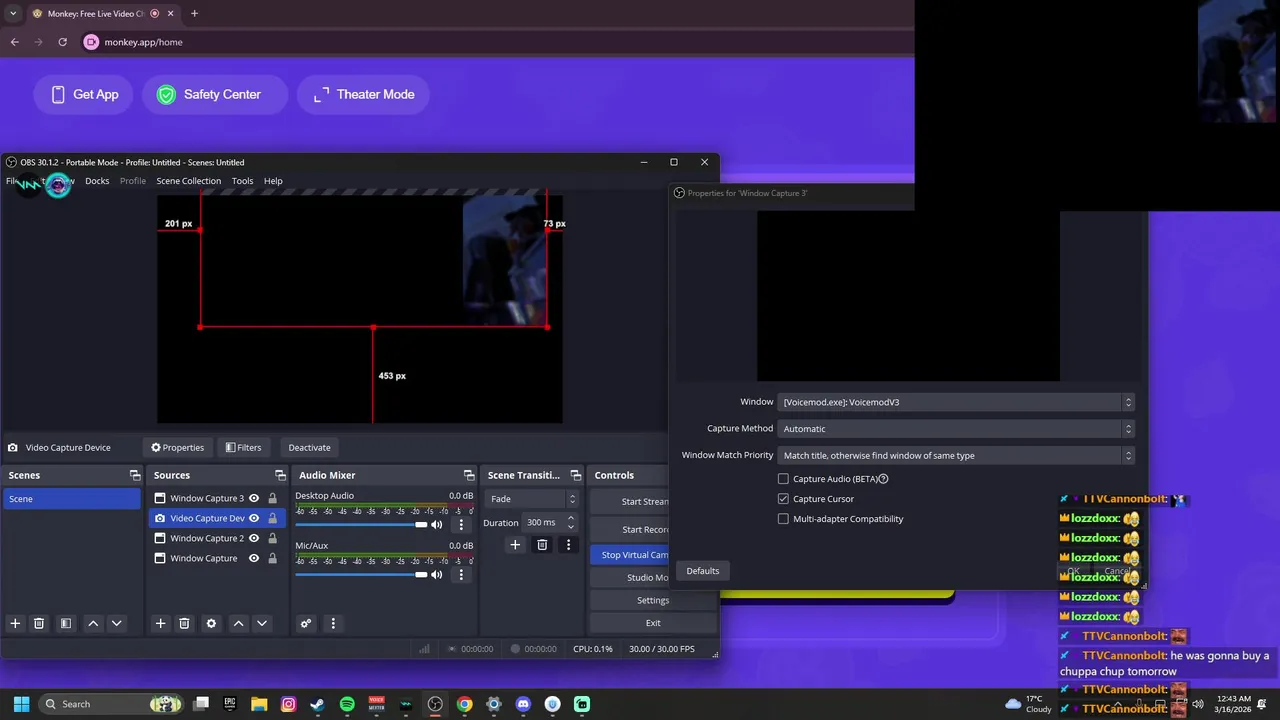Click Capture Audio help question icon
Image resolution: width=1280 pixels, height=720 pixels.
coord(883,479)
